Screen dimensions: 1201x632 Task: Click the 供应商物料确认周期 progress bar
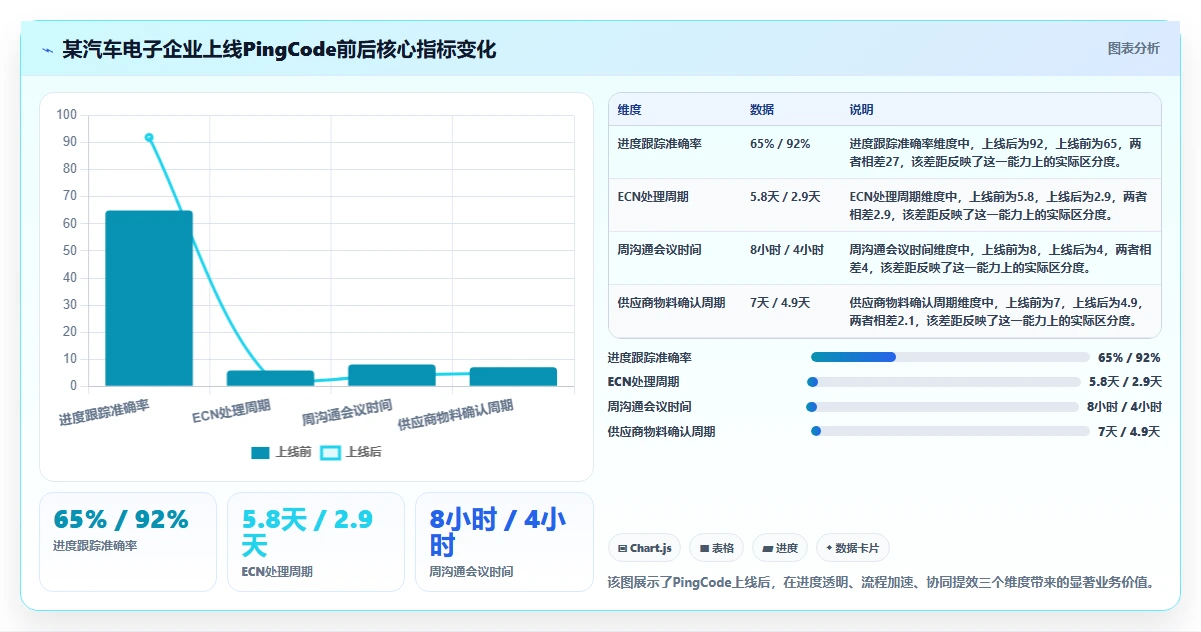pos(950,431)
